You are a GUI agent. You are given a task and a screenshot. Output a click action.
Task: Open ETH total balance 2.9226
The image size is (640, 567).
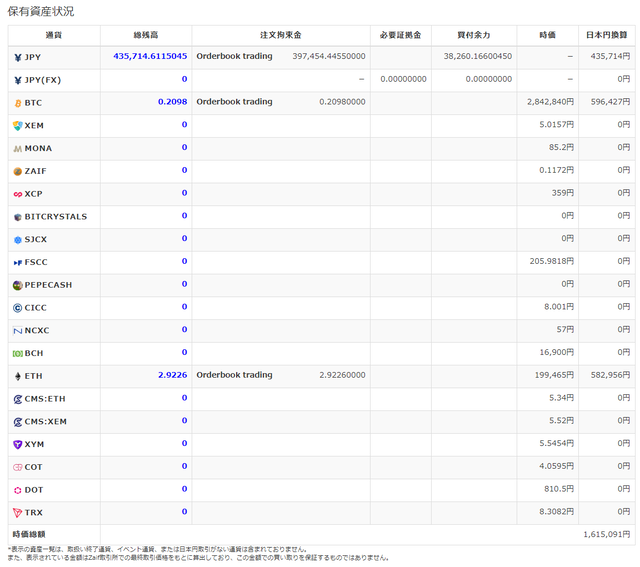[x=173, y=375]
